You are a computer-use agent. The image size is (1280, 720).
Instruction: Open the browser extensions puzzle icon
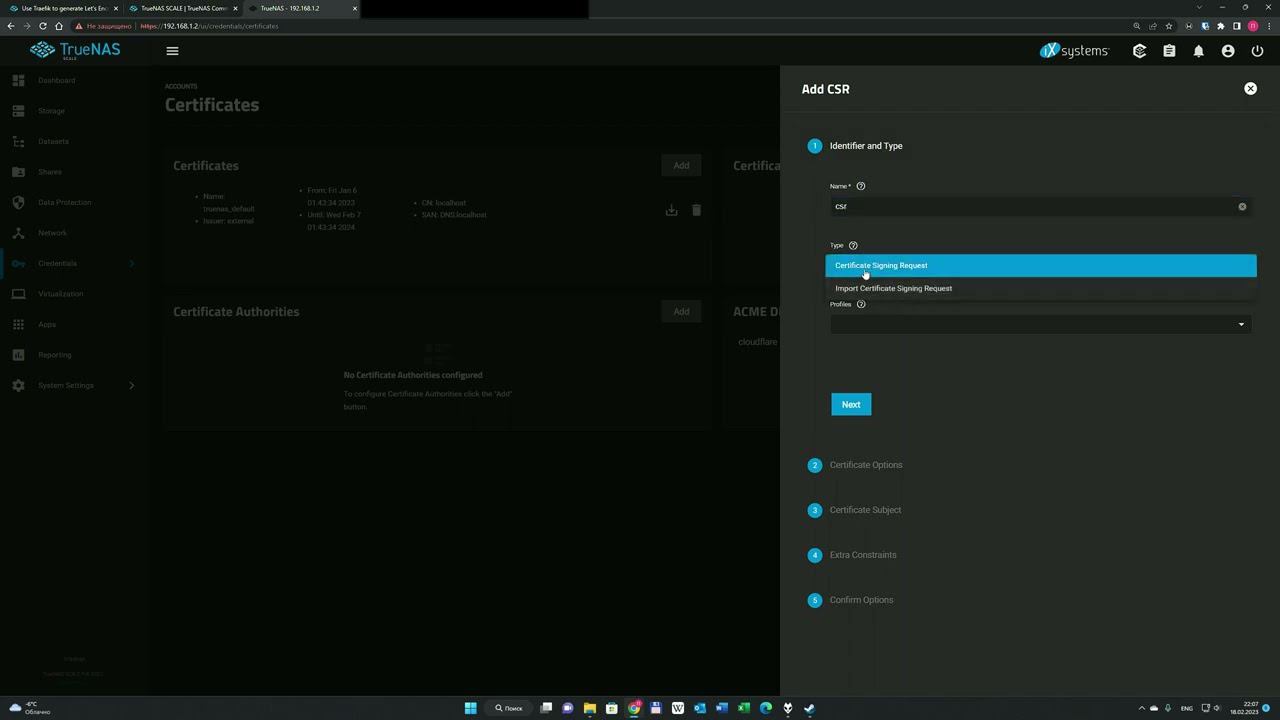pos(1220,26)
